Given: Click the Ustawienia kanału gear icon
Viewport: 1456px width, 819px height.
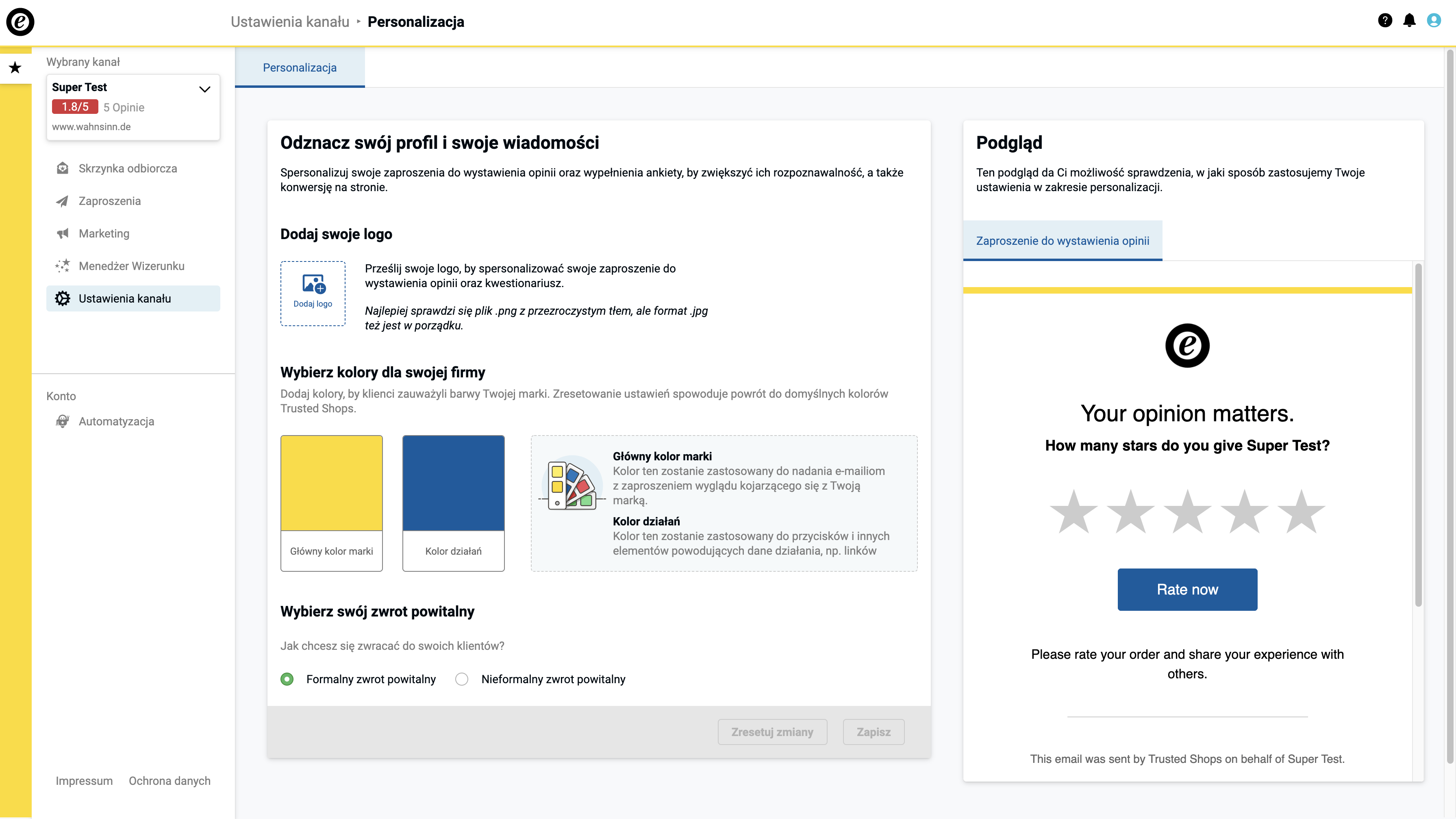Looking at the screenshot, I should pyautogui.click(x=63, y=298).
